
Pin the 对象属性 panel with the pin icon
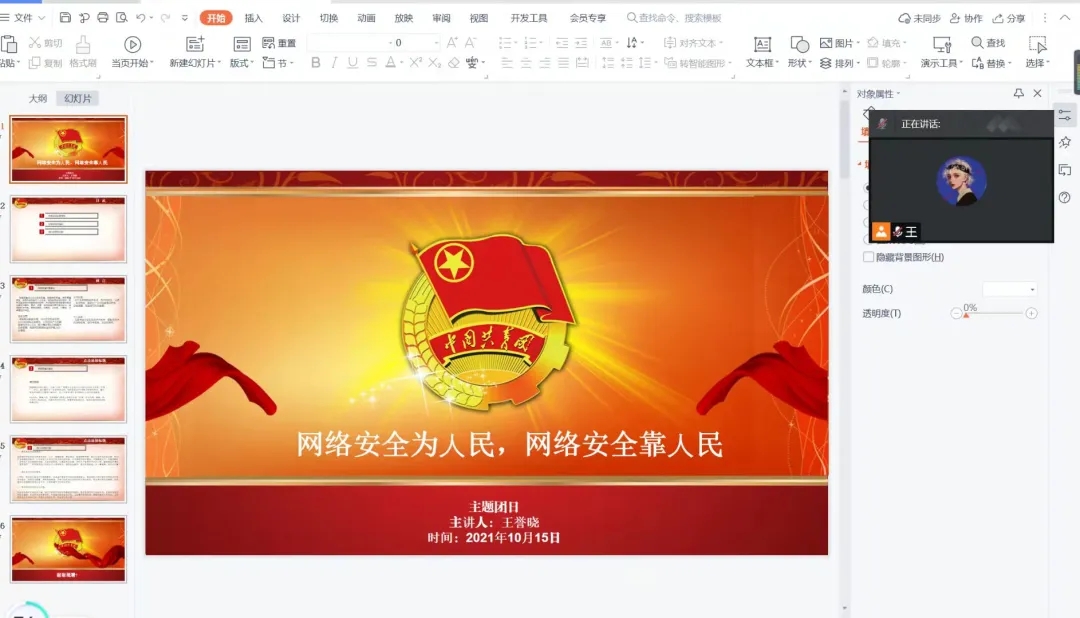coord(1018,93)
